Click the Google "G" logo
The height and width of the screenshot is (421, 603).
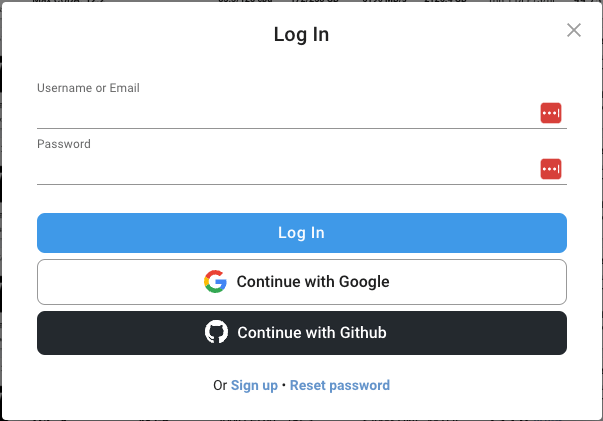pos(215,282)
